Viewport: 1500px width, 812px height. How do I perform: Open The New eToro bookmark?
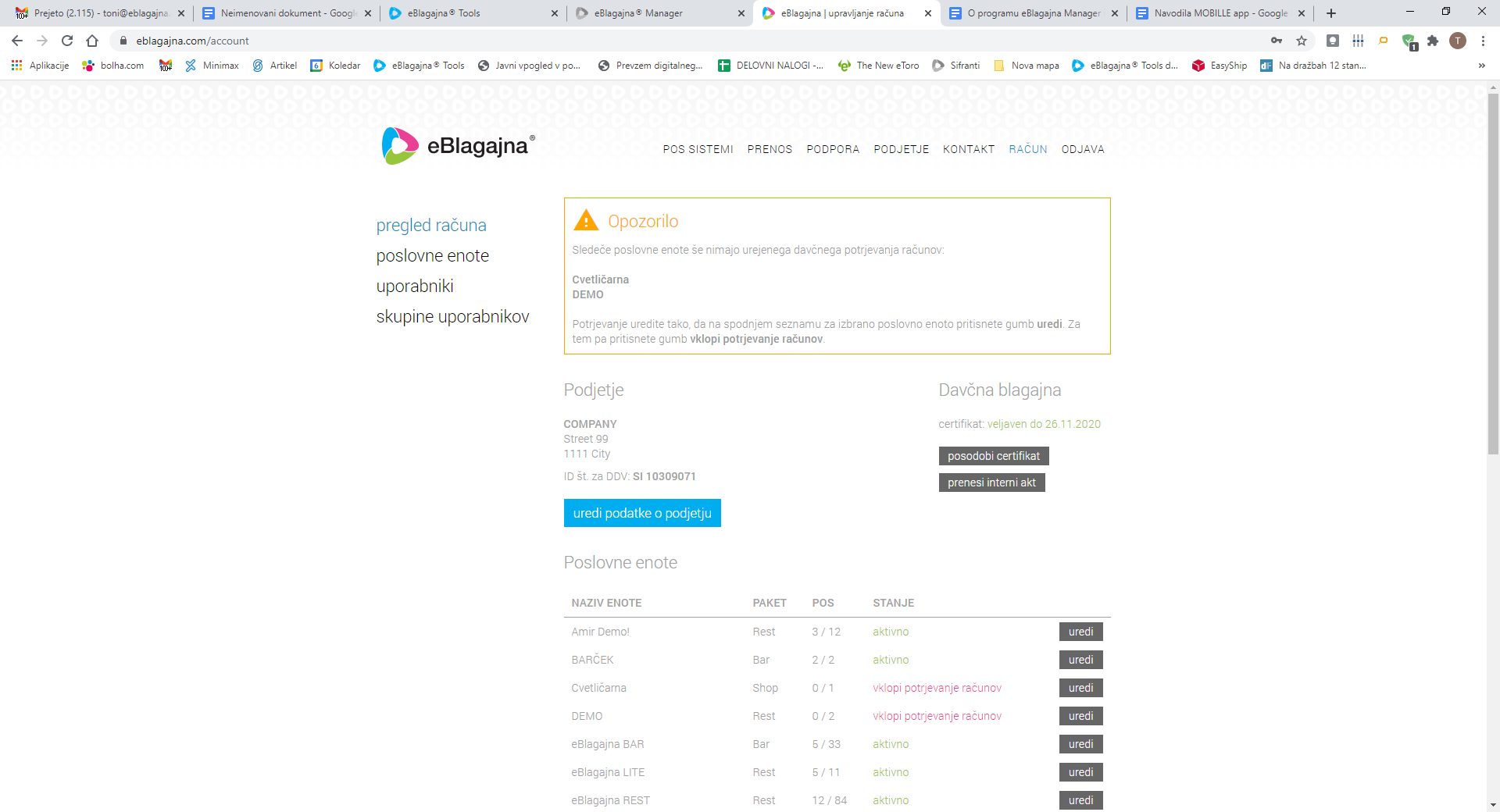click(x=879, y=66)
